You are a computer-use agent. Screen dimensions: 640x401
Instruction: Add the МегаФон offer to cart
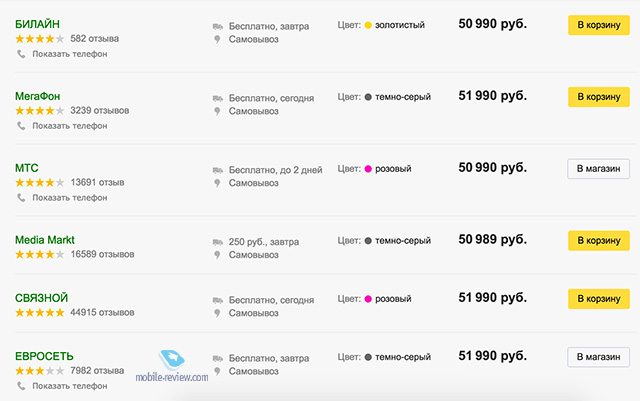pyautogui.click(x=599, y=97)
